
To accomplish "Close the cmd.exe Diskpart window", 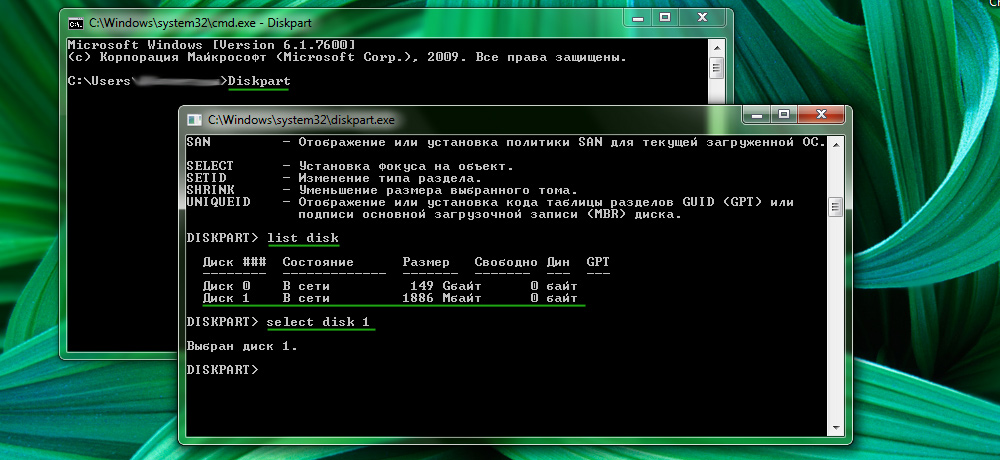I will pos(703,17).
